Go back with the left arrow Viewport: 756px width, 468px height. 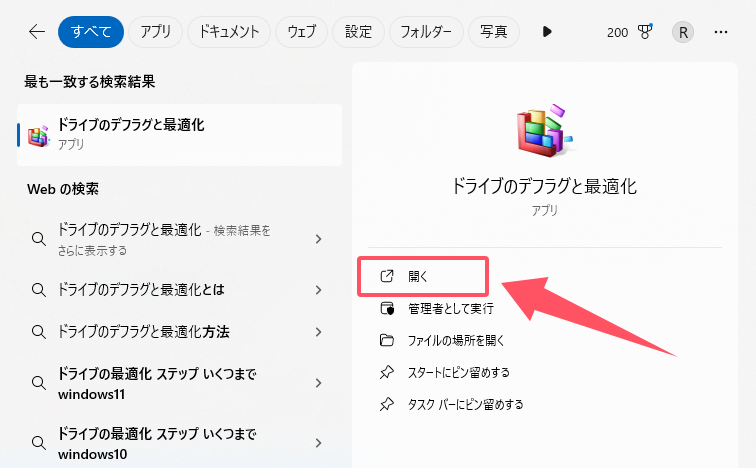click(37, 32)
